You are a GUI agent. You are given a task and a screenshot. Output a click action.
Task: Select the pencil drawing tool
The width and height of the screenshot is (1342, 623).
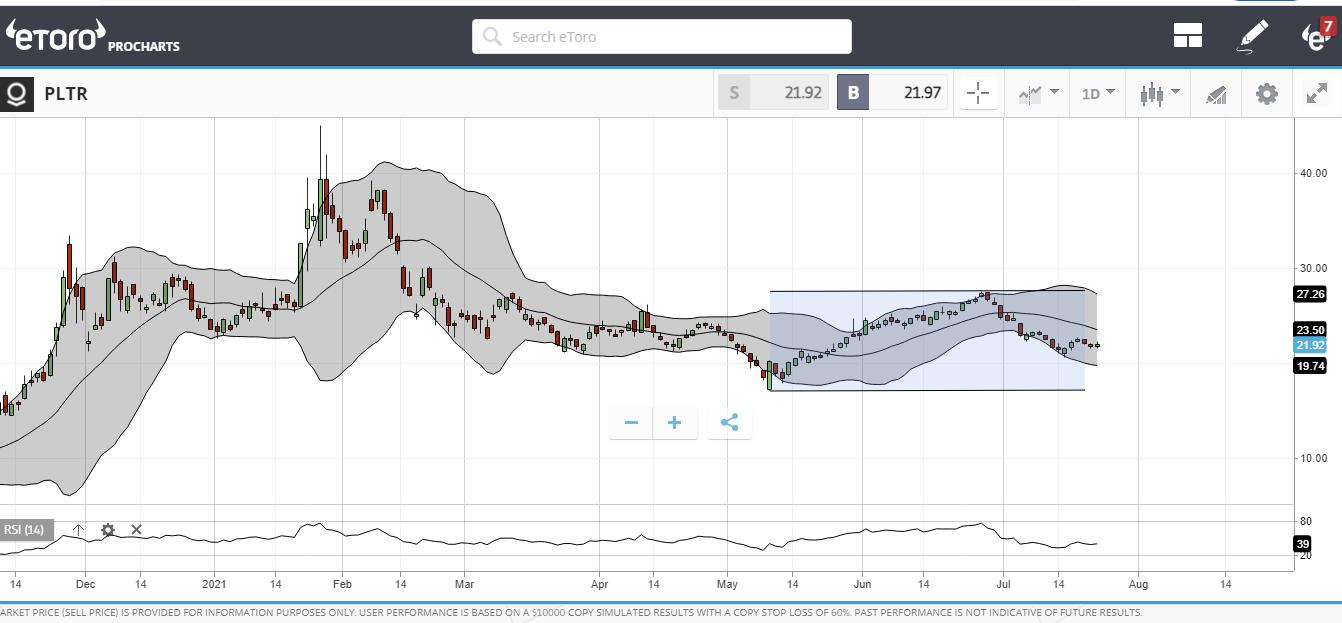[1251, 36]
